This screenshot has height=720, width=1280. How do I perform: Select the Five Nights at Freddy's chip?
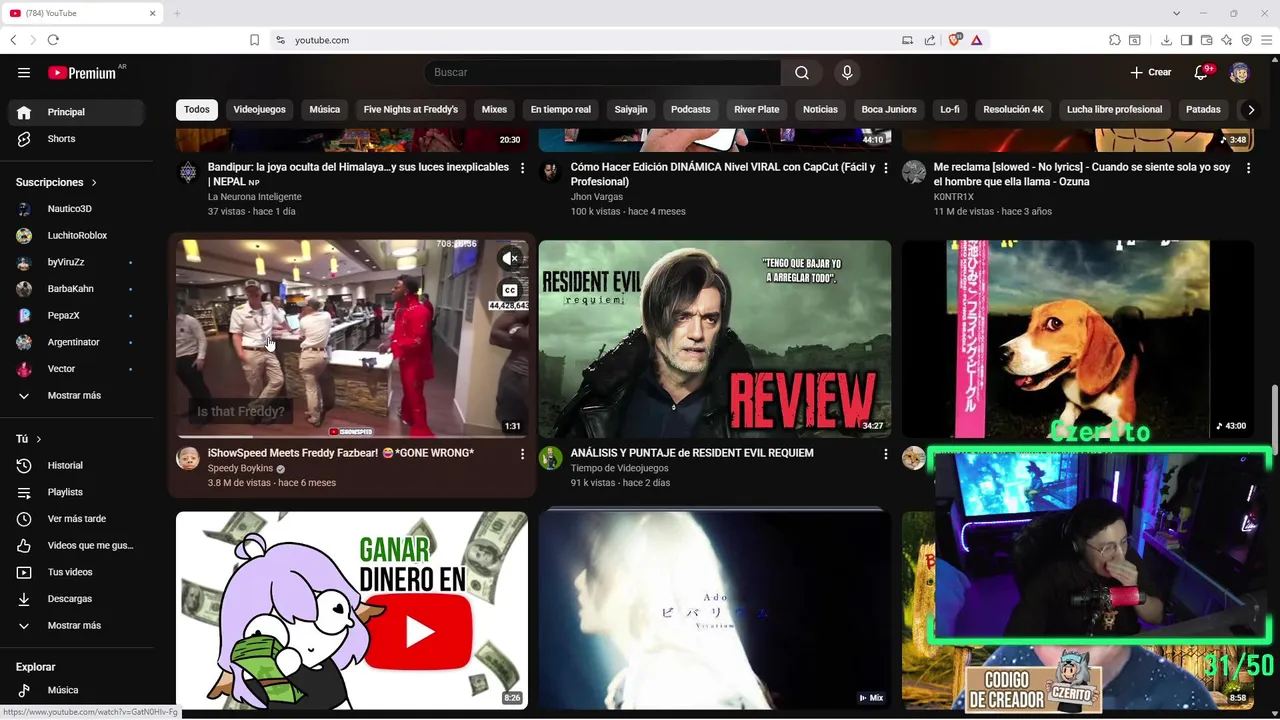tap(411, 110)
